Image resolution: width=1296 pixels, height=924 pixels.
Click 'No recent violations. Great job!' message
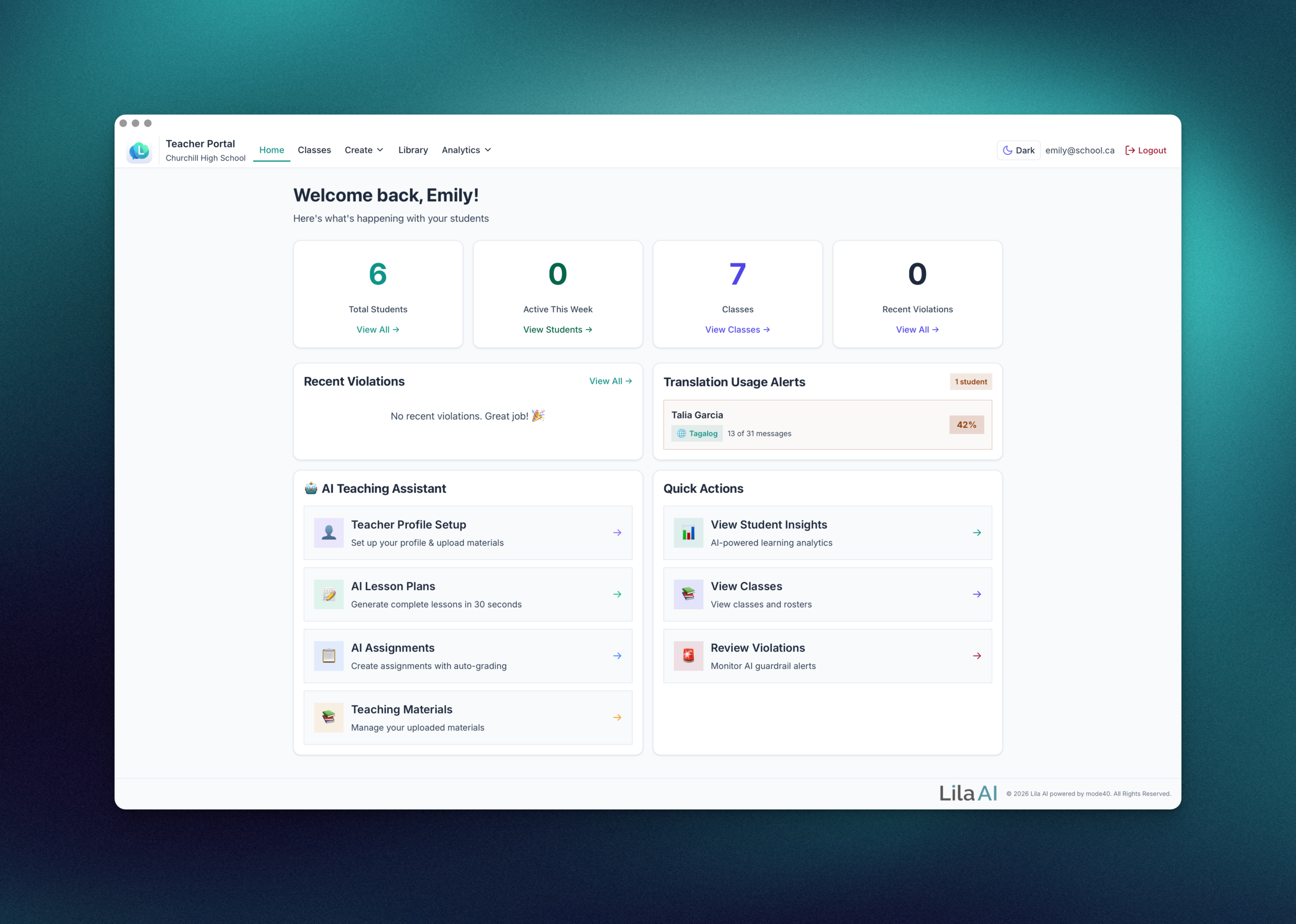(x=468, y=416)
